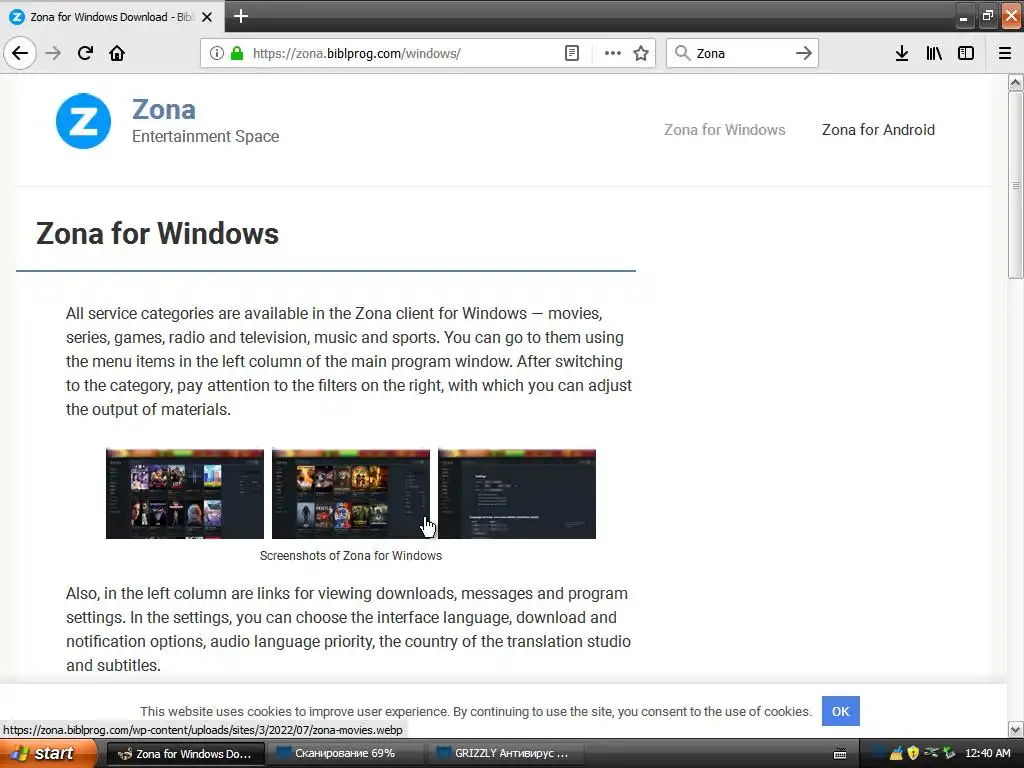Open the browser home page
Viewport: 1024px width, 768px height.
pos(117,53)
